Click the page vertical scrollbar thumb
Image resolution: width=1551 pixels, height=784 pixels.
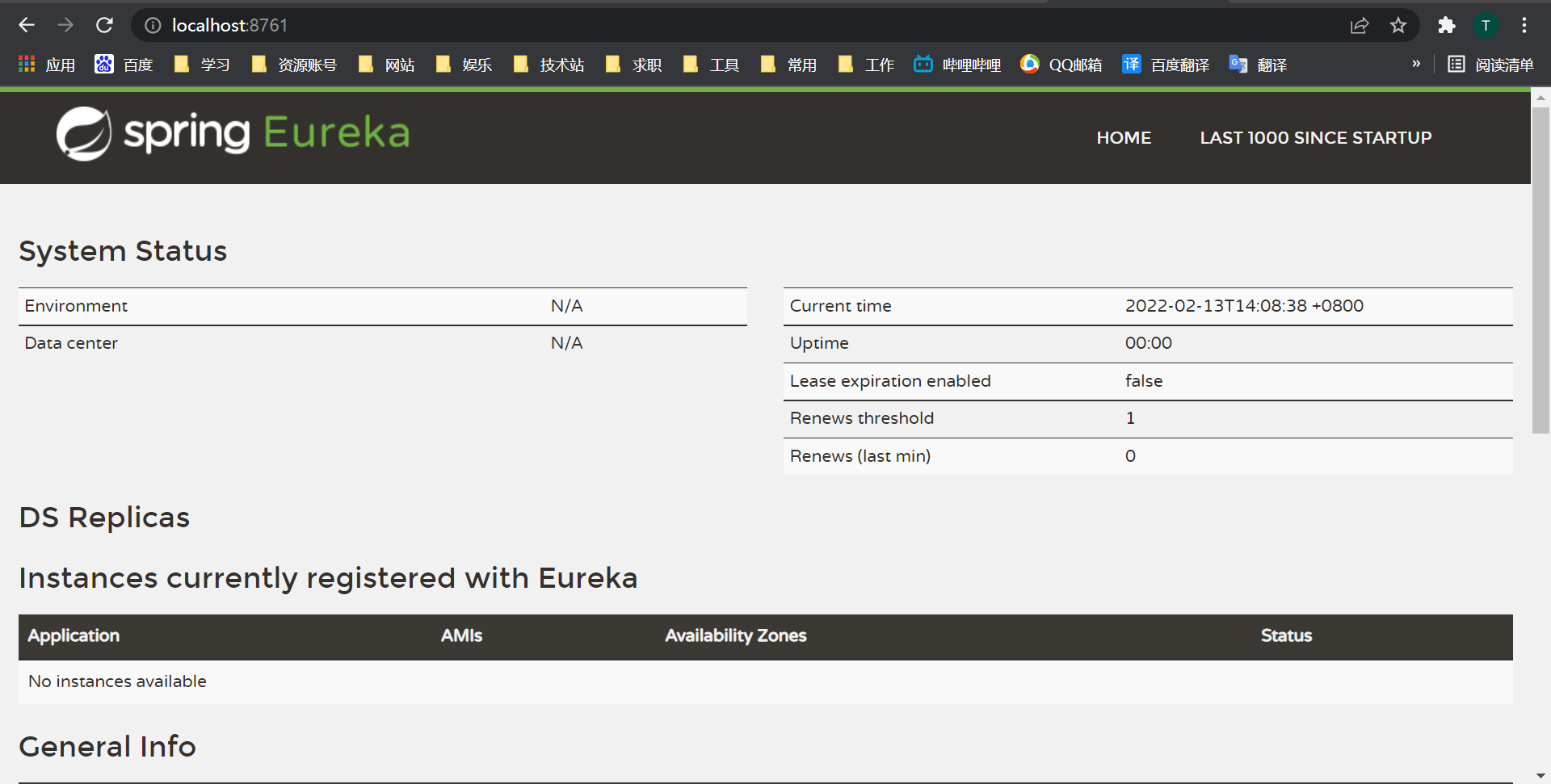[1540, 270]
